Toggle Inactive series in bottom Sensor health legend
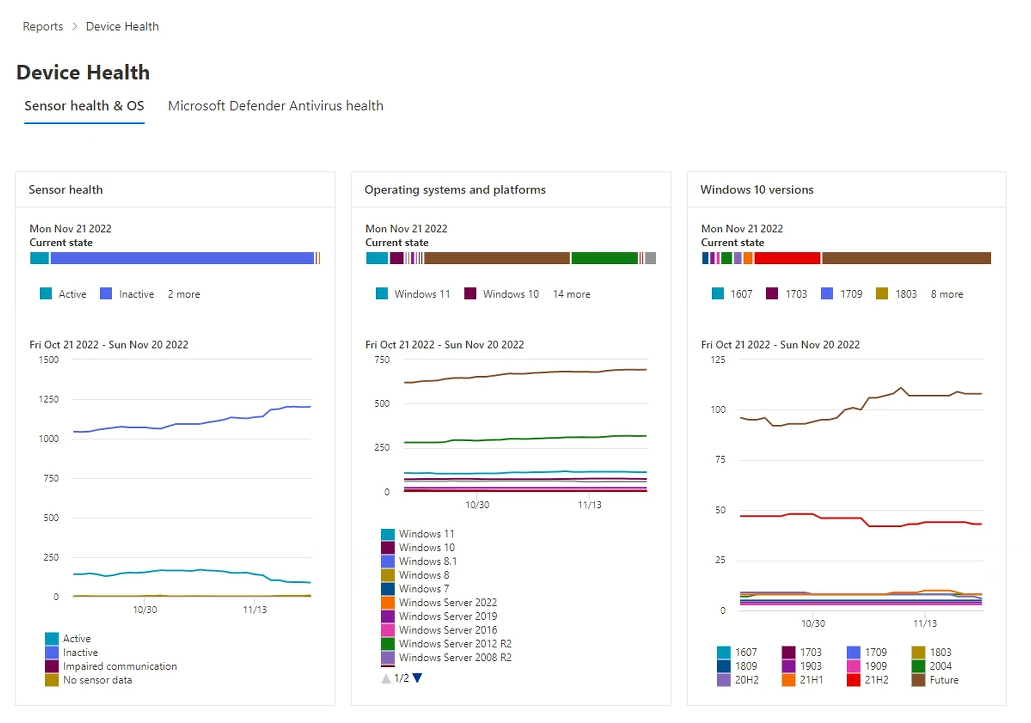Screen dimensions: 1031x723 point(52,653)
